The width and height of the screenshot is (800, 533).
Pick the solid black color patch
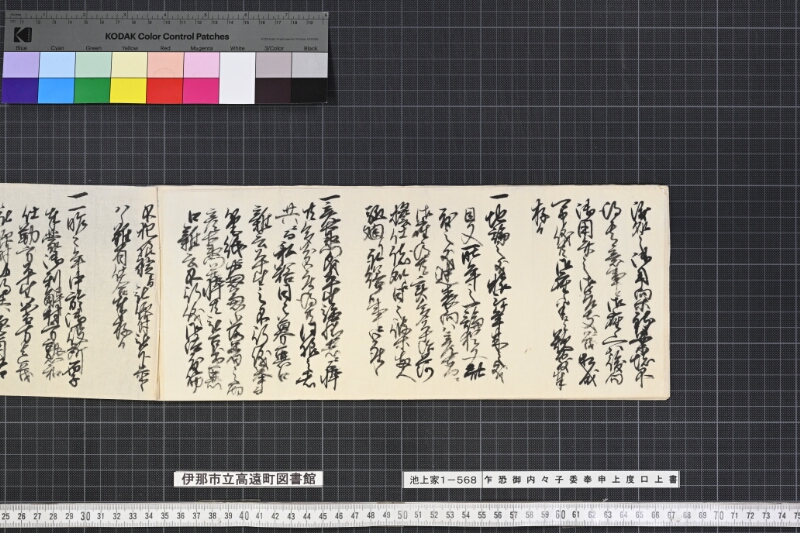coord(310,90)
